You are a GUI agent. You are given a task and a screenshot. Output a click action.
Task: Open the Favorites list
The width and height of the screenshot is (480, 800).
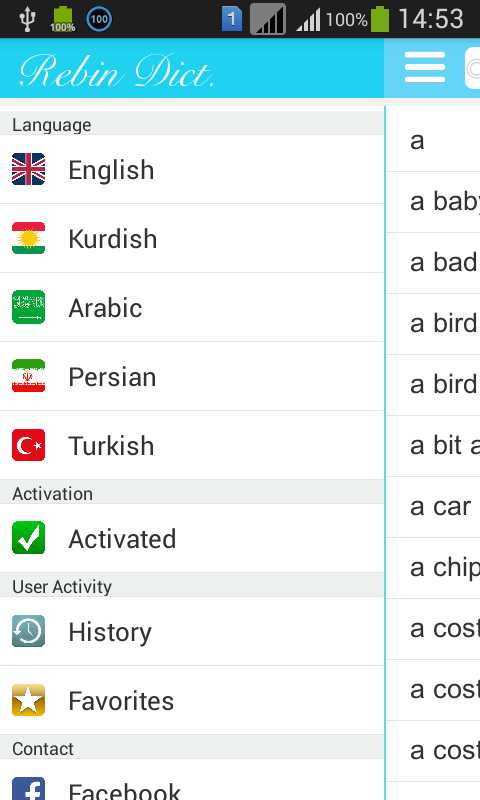pos(192,701)
